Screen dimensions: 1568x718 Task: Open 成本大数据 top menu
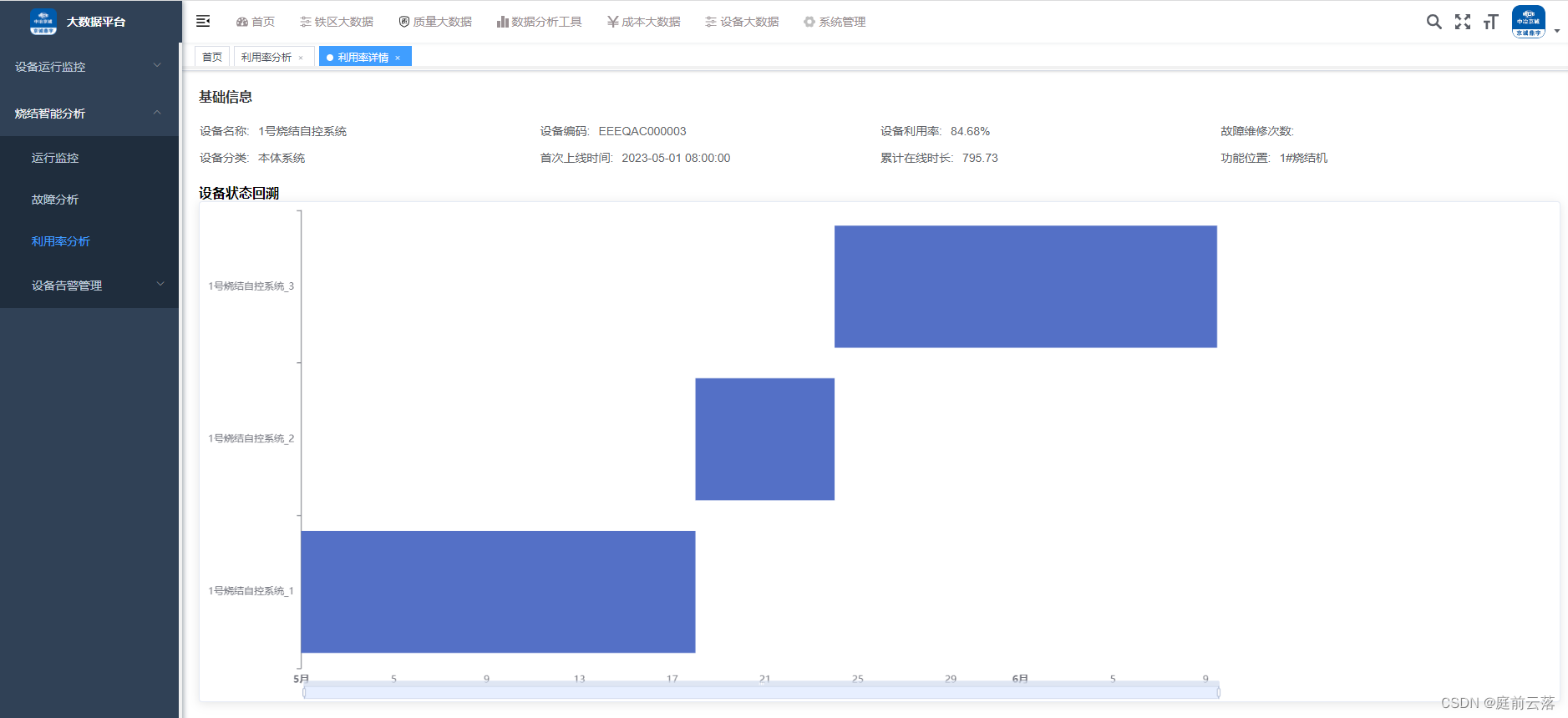[643, 22]
